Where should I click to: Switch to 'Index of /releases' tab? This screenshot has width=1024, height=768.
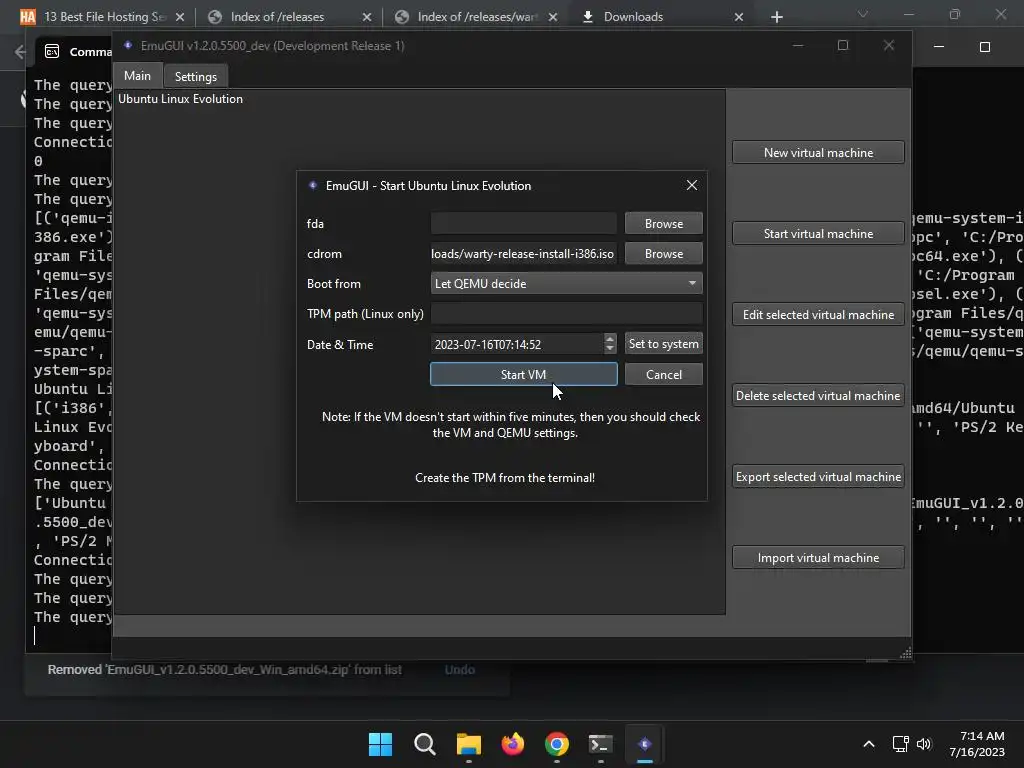(x=289, y=17)
